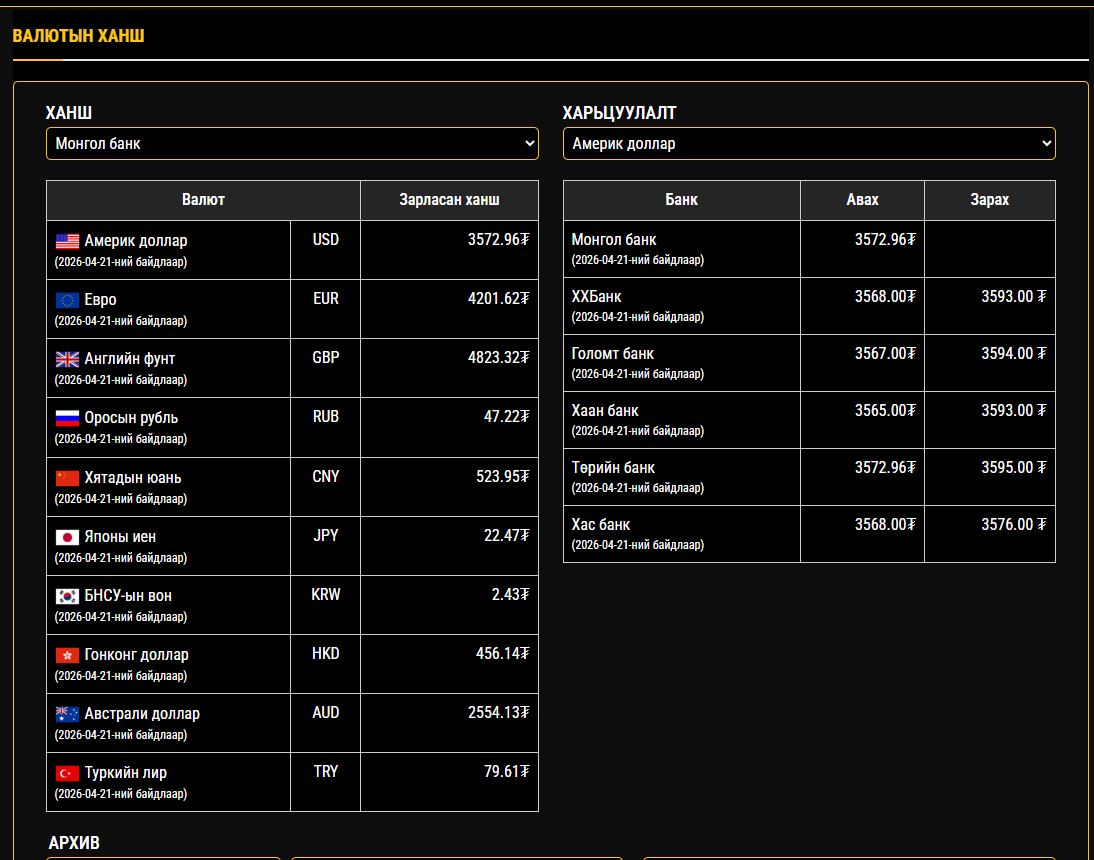Click the British flag icon

click(67, 359)
